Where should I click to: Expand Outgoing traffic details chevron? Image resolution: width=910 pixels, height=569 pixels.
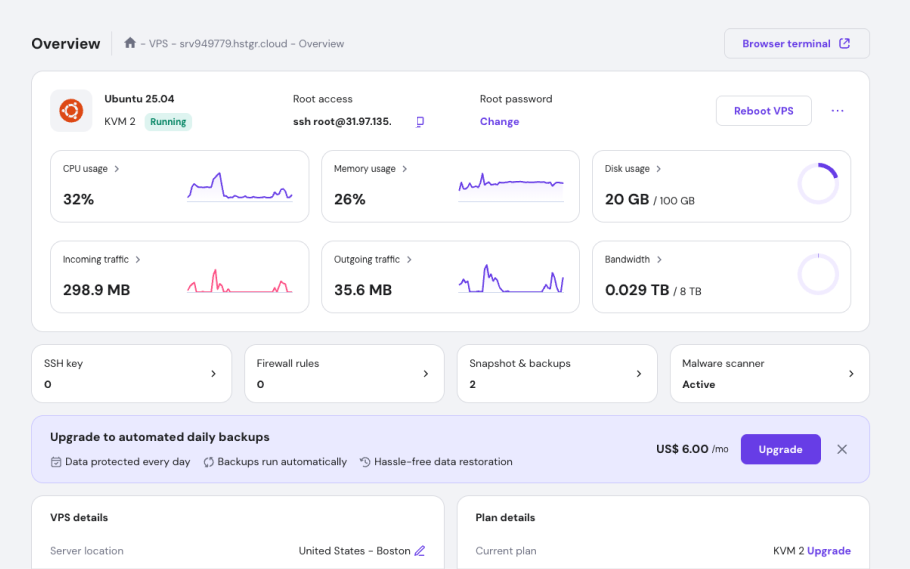(409, 260)
